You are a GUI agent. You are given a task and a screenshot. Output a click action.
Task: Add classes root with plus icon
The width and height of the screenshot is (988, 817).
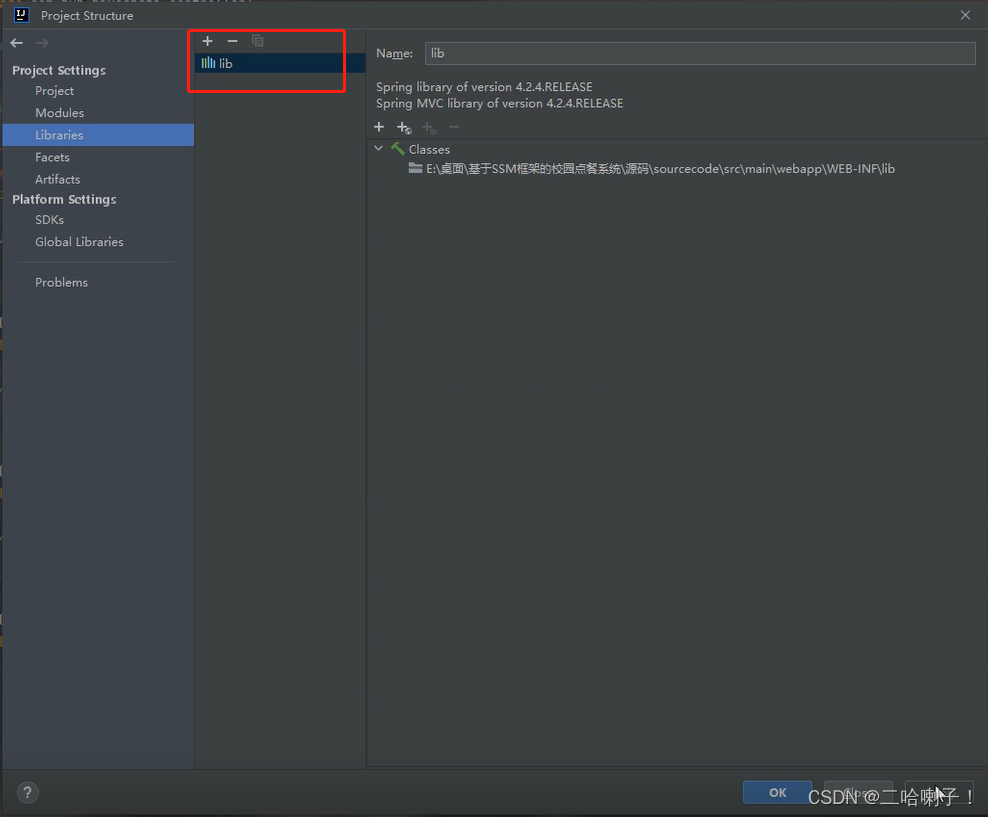point(379,127)
